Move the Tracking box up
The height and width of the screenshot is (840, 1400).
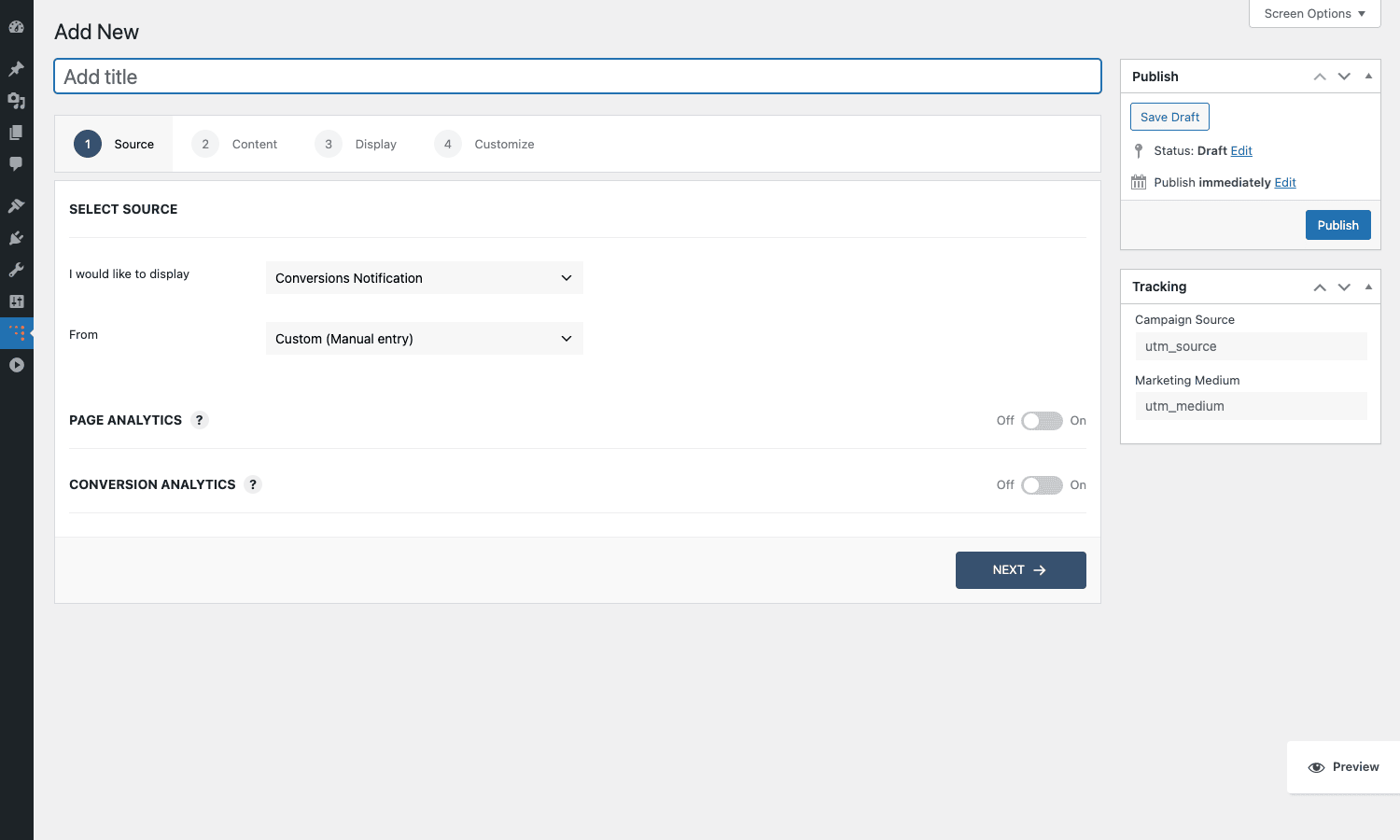[x=1320, y=287]
